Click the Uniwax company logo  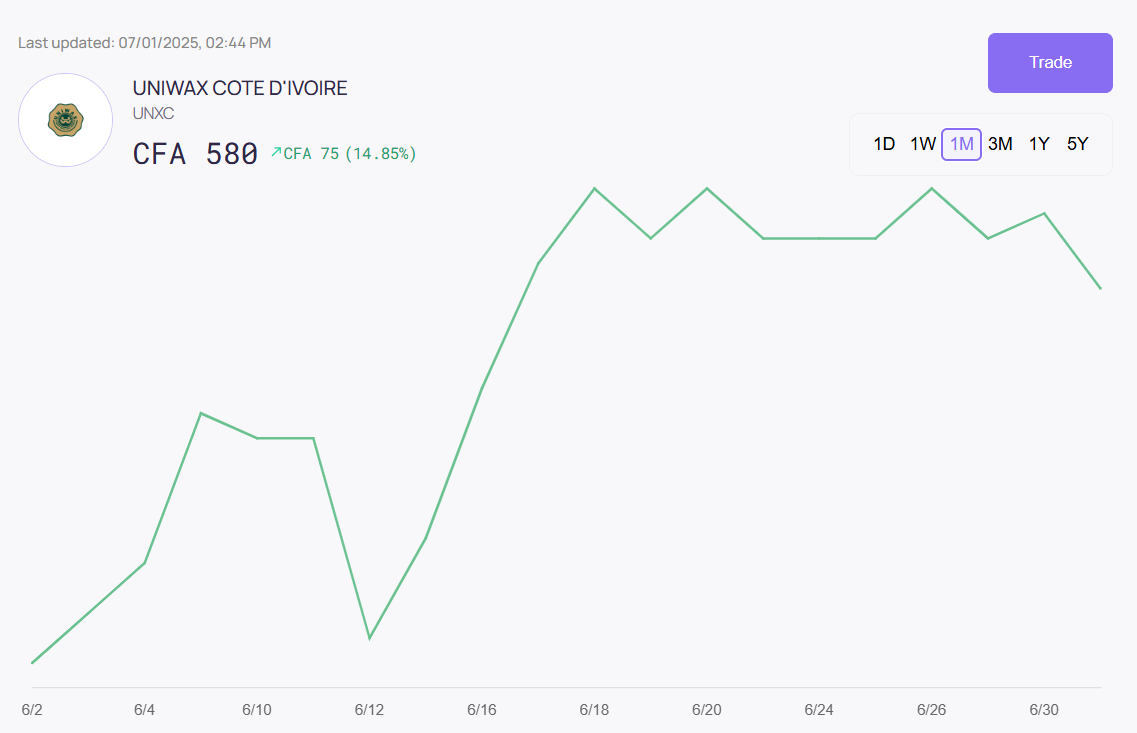coord(65,120)
